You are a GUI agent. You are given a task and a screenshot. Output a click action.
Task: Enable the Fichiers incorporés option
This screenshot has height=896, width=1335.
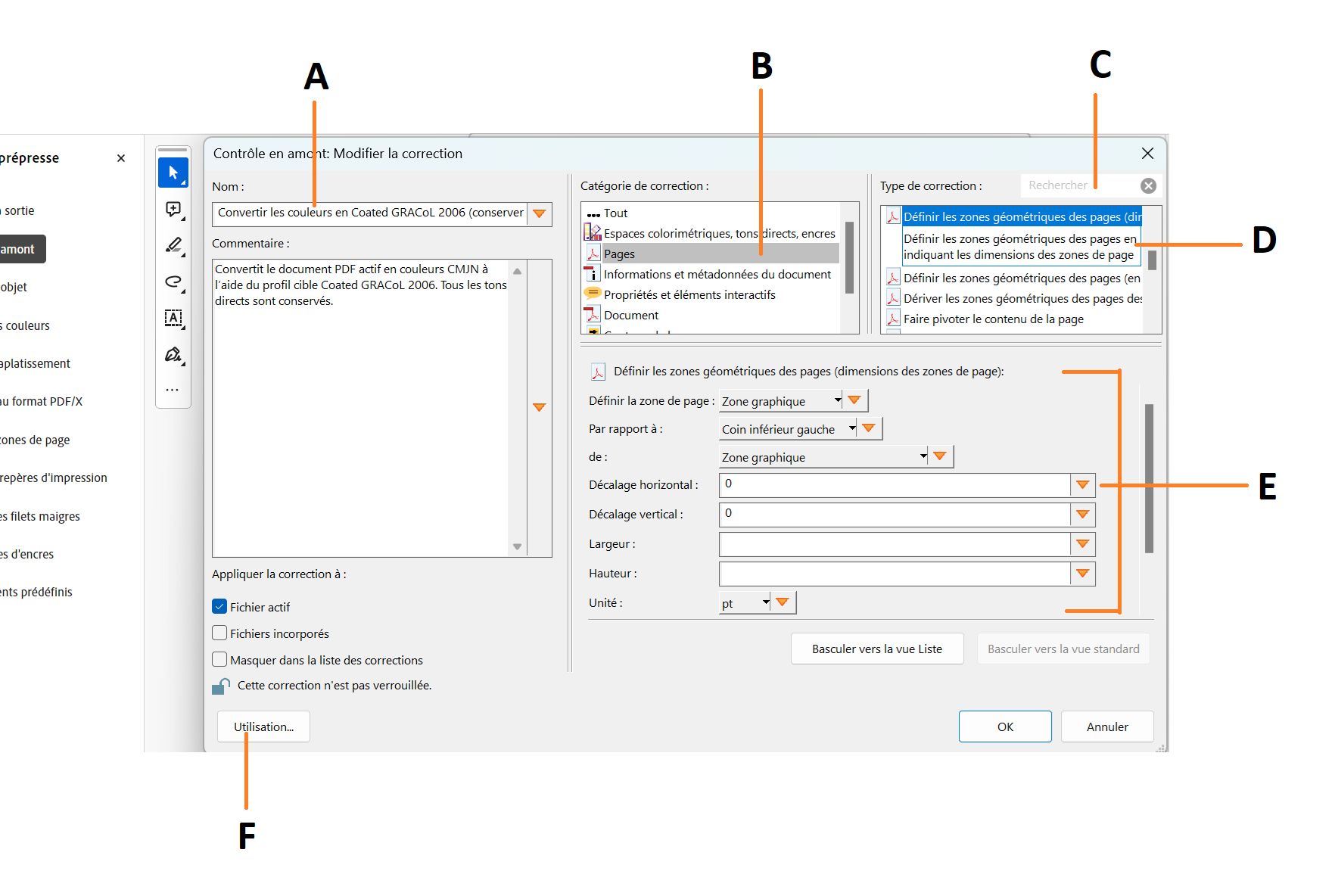219,633
